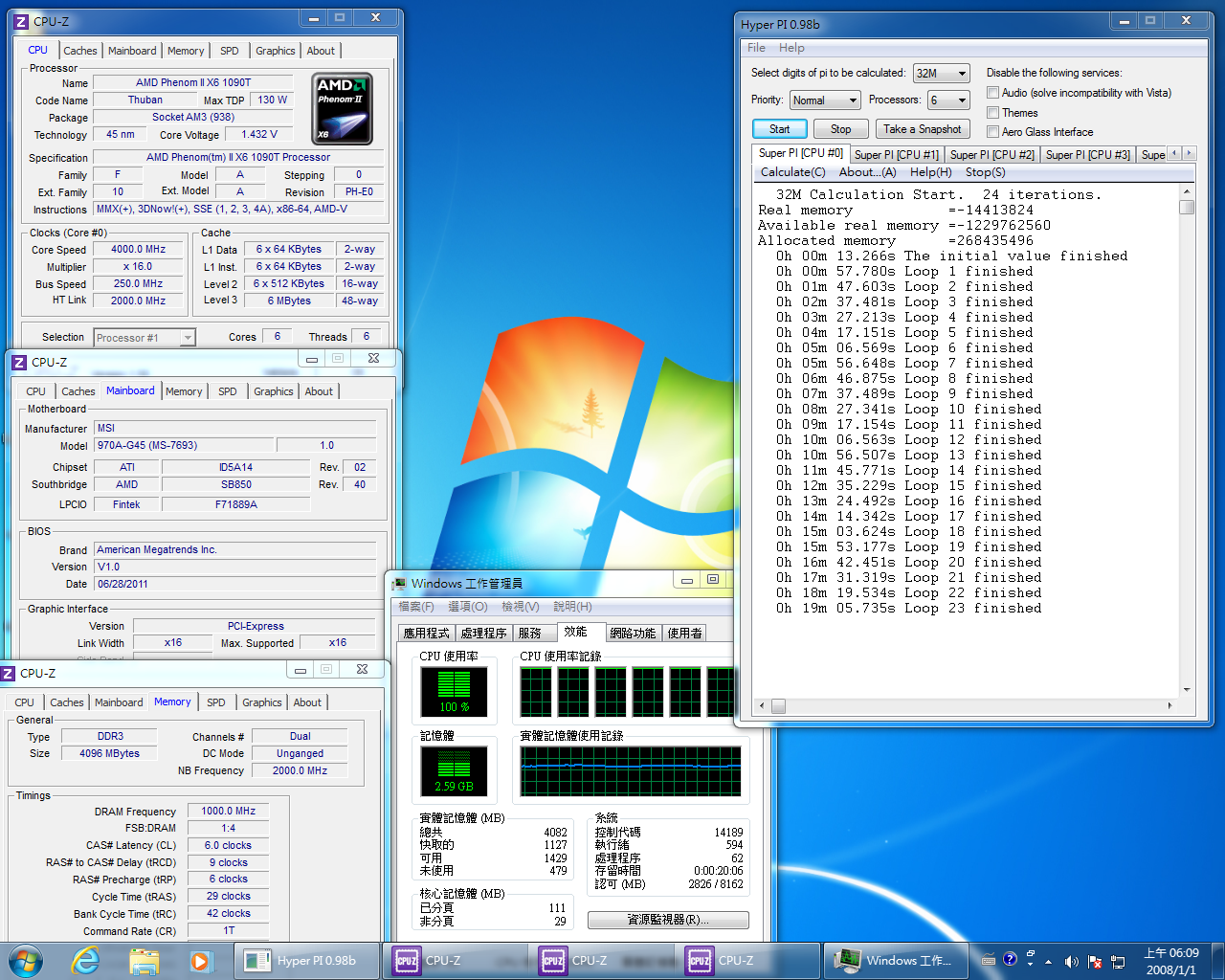Image resolution: width=1225 pixels, height=980 pixels.
Task: Select SPD tab in CPU-Z Memory window
Action: 216,702
